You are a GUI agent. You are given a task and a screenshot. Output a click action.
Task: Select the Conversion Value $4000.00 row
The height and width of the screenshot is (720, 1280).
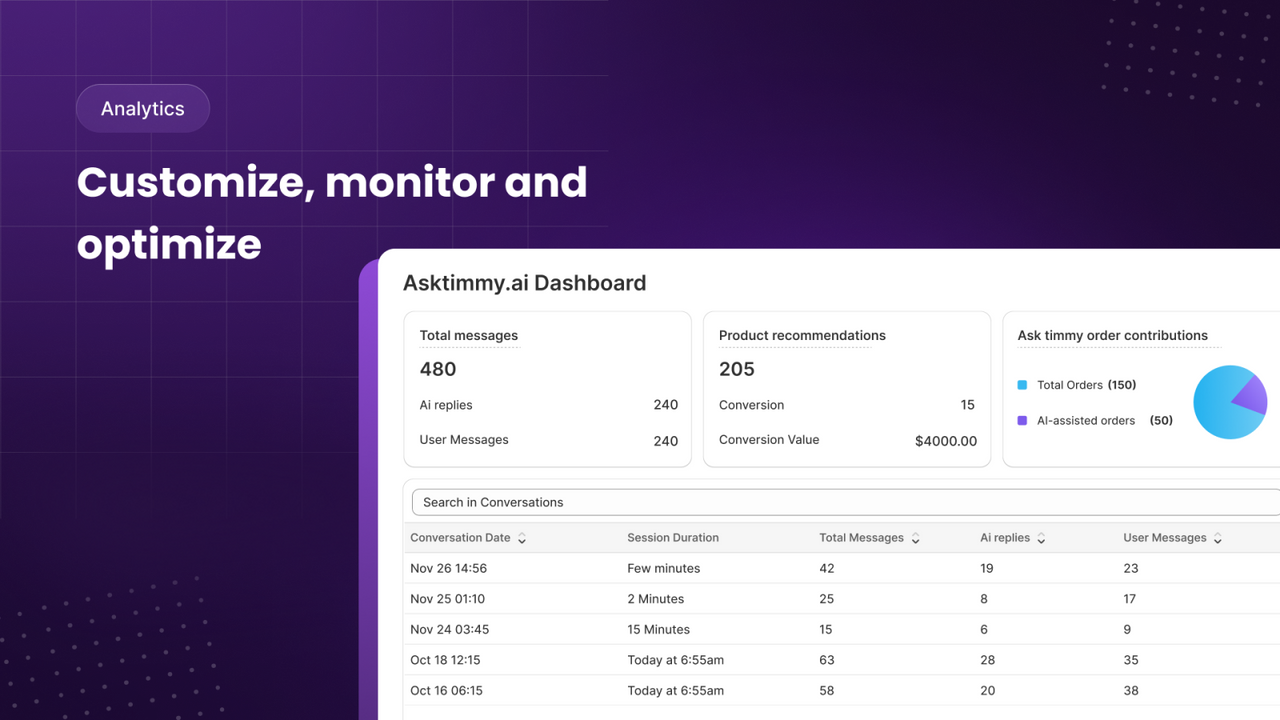tap(848, 440)
